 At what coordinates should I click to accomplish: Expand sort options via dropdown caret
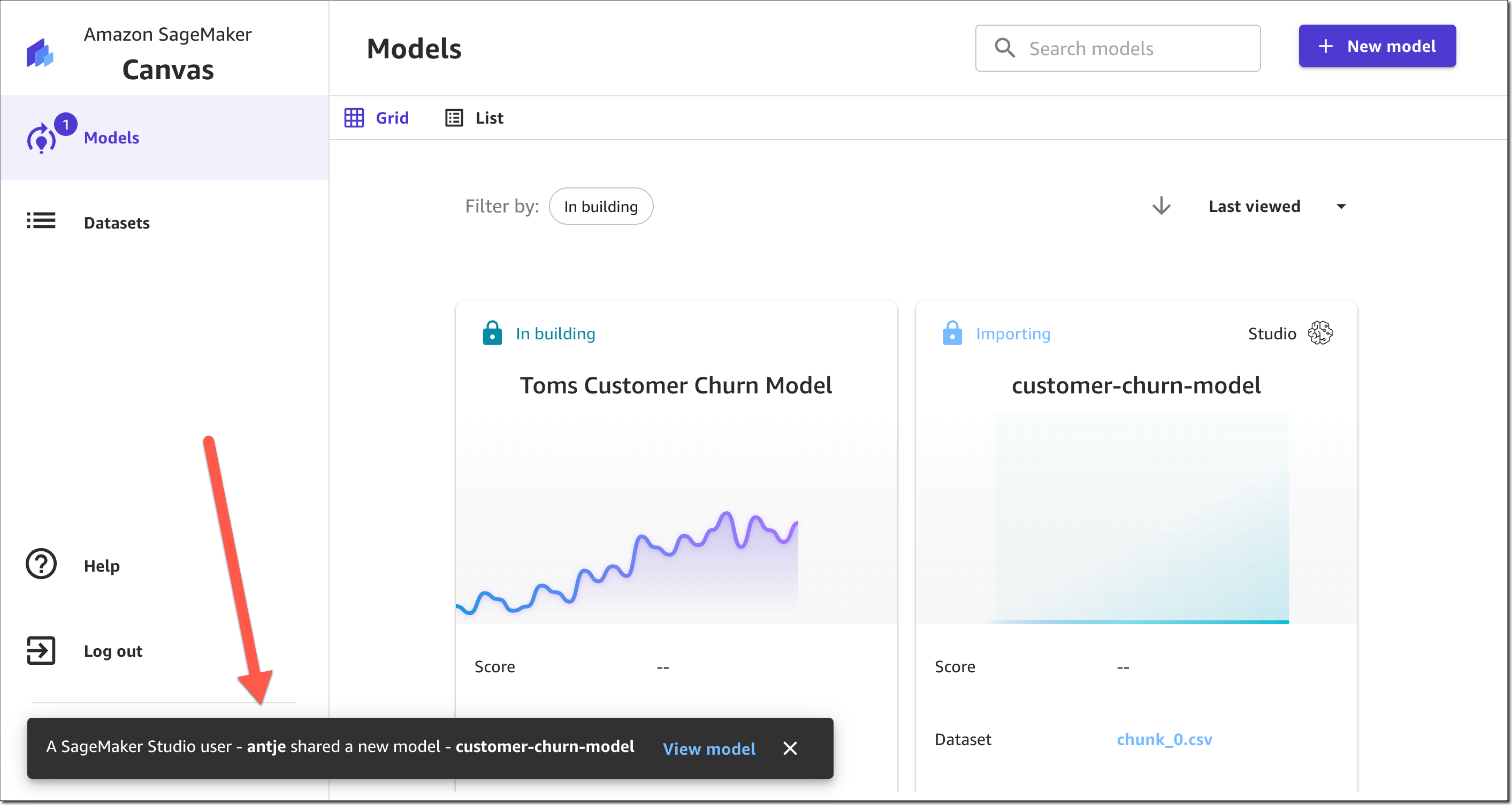[x=1341, y=206]
